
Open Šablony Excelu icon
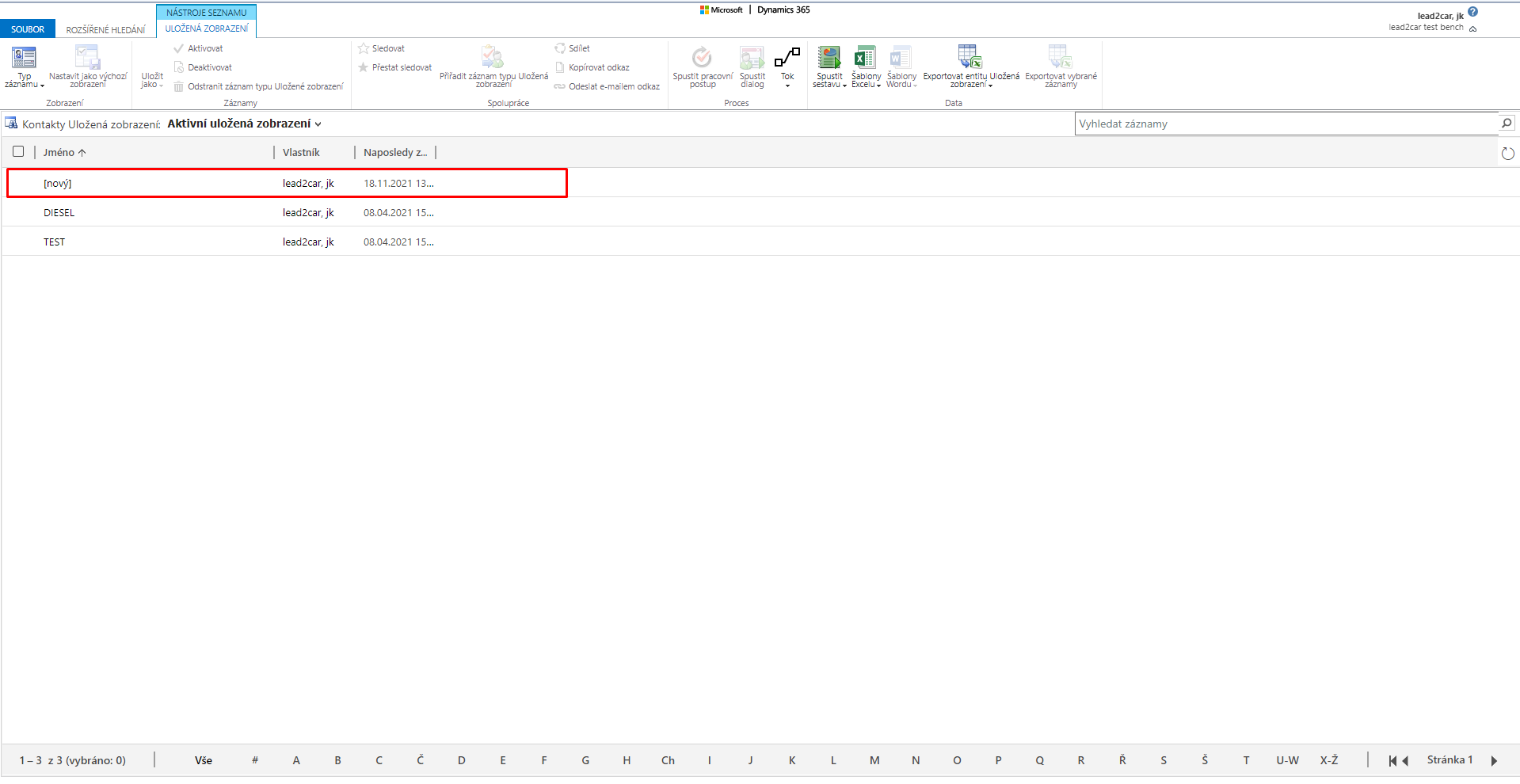(x=865, y=58)
